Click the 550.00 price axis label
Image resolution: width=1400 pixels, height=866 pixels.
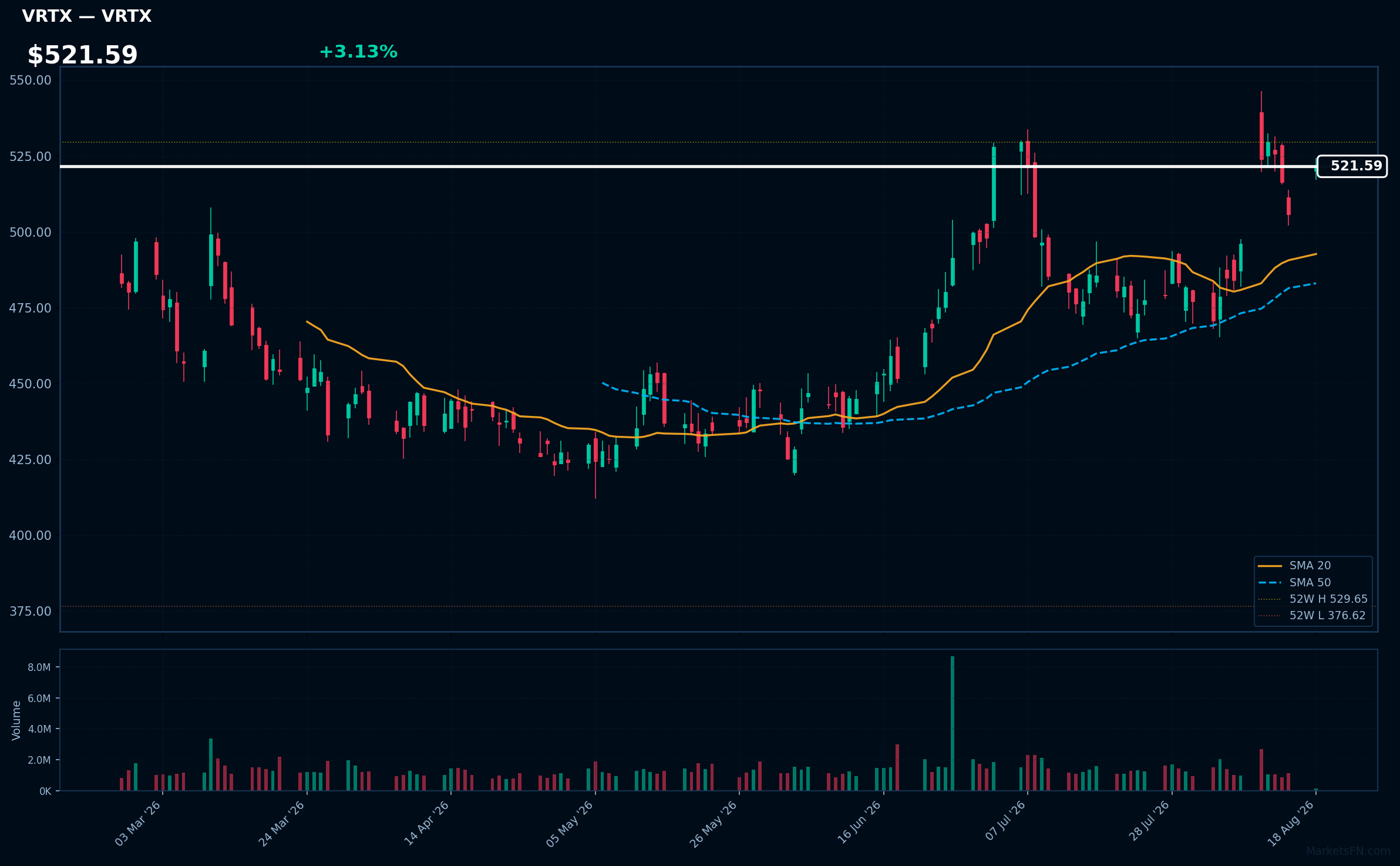pyautogui.click(x=31, y=80)
